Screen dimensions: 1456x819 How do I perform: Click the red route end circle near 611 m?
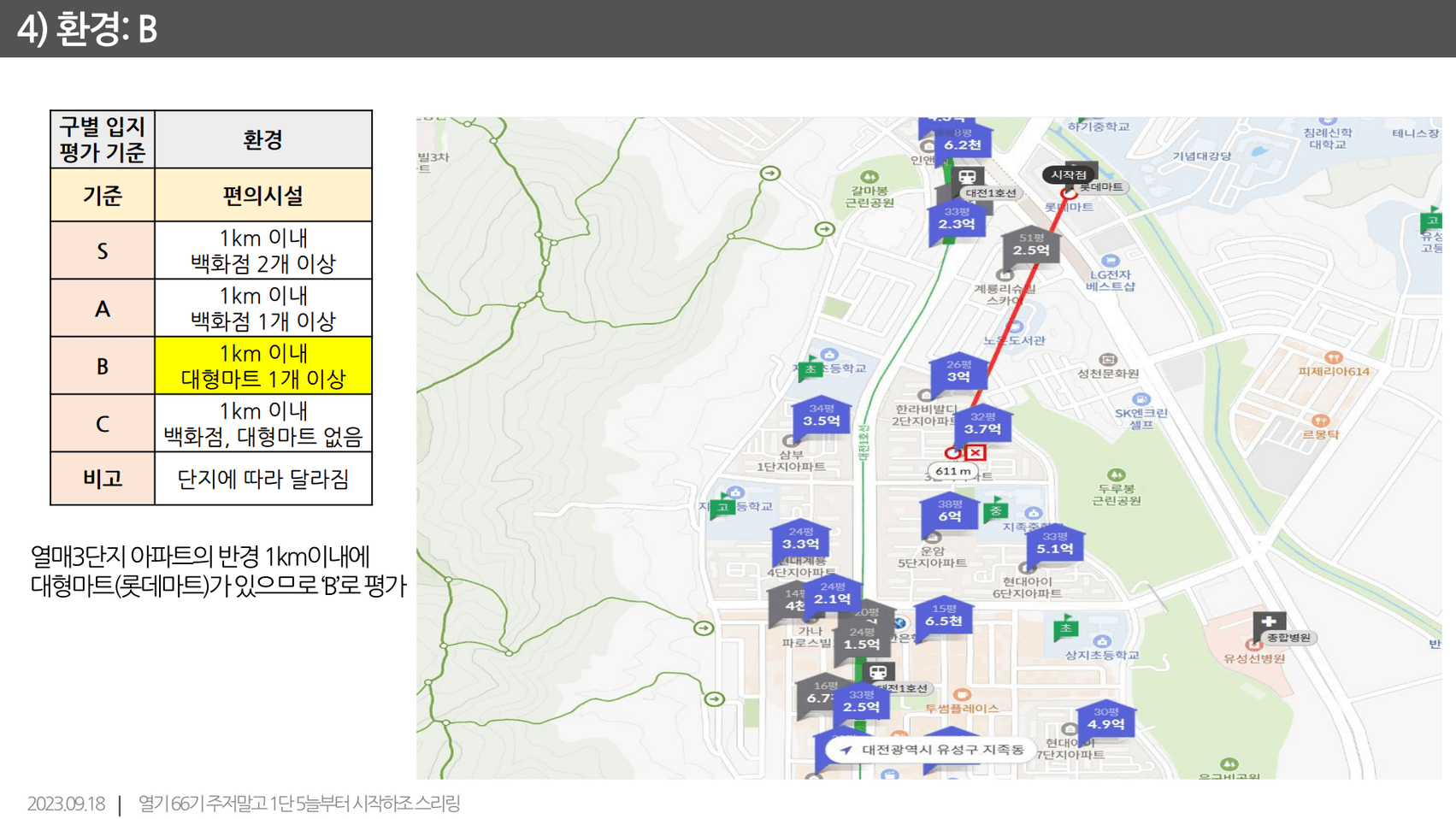[x=952, y=453]
